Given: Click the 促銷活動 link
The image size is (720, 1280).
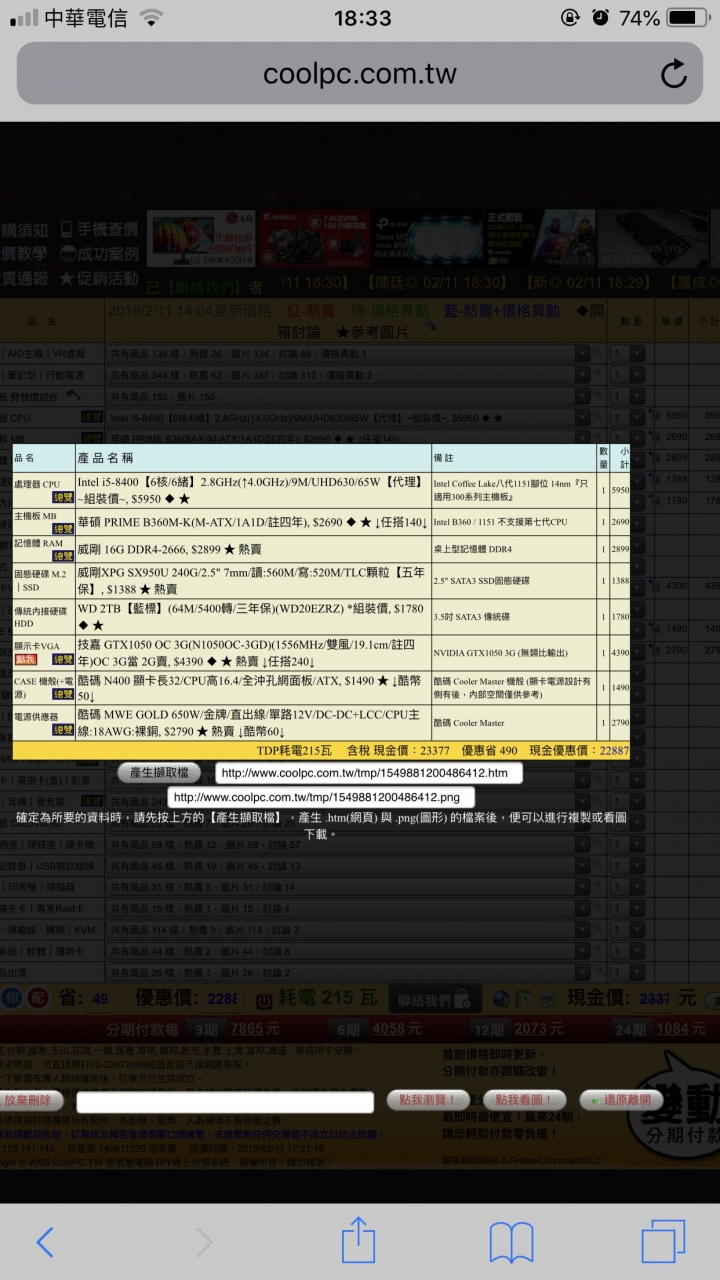Looking at the screenshot, I should click(x=99, y=278).
